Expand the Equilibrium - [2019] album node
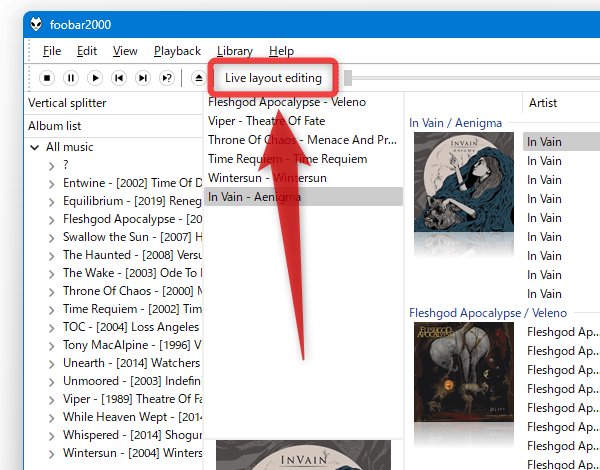 [51, 202]
